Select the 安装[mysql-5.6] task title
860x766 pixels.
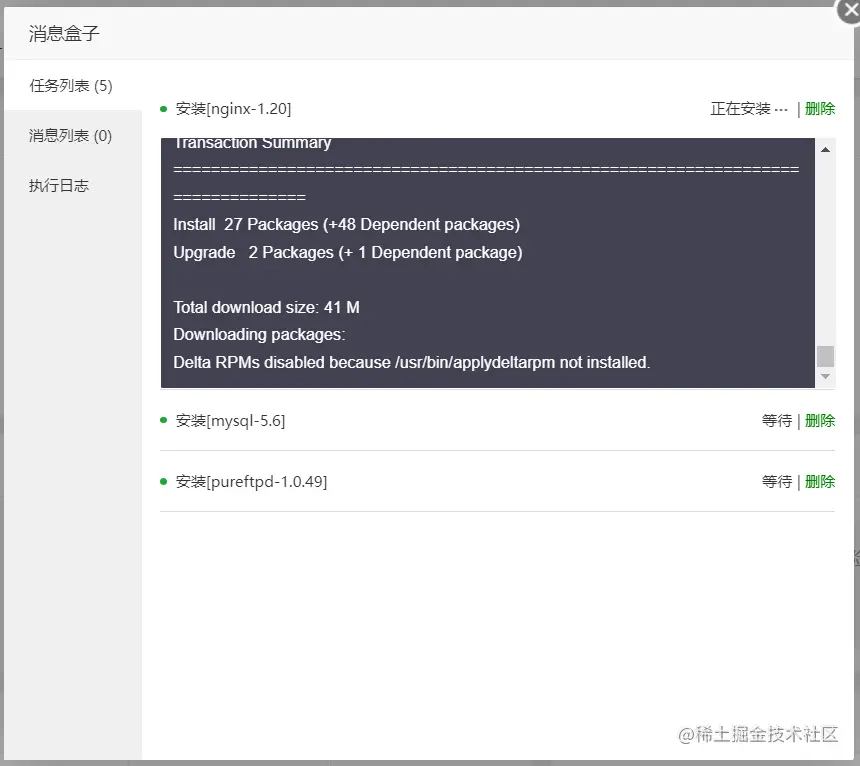[x=230, y=421]
